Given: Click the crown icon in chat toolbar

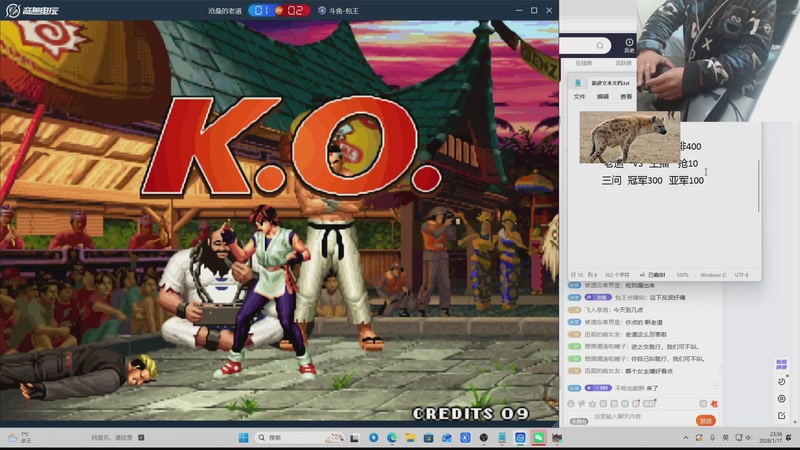Looking at the screenshot, I should pos(592,404).
